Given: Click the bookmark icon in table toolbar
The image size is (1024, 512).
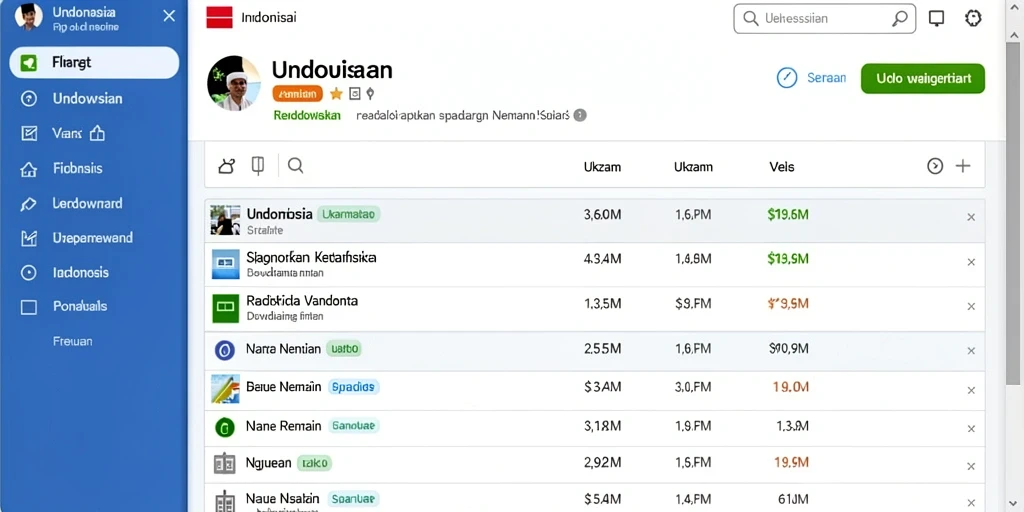Looking at the screenshot, I should tap(258, 167).
